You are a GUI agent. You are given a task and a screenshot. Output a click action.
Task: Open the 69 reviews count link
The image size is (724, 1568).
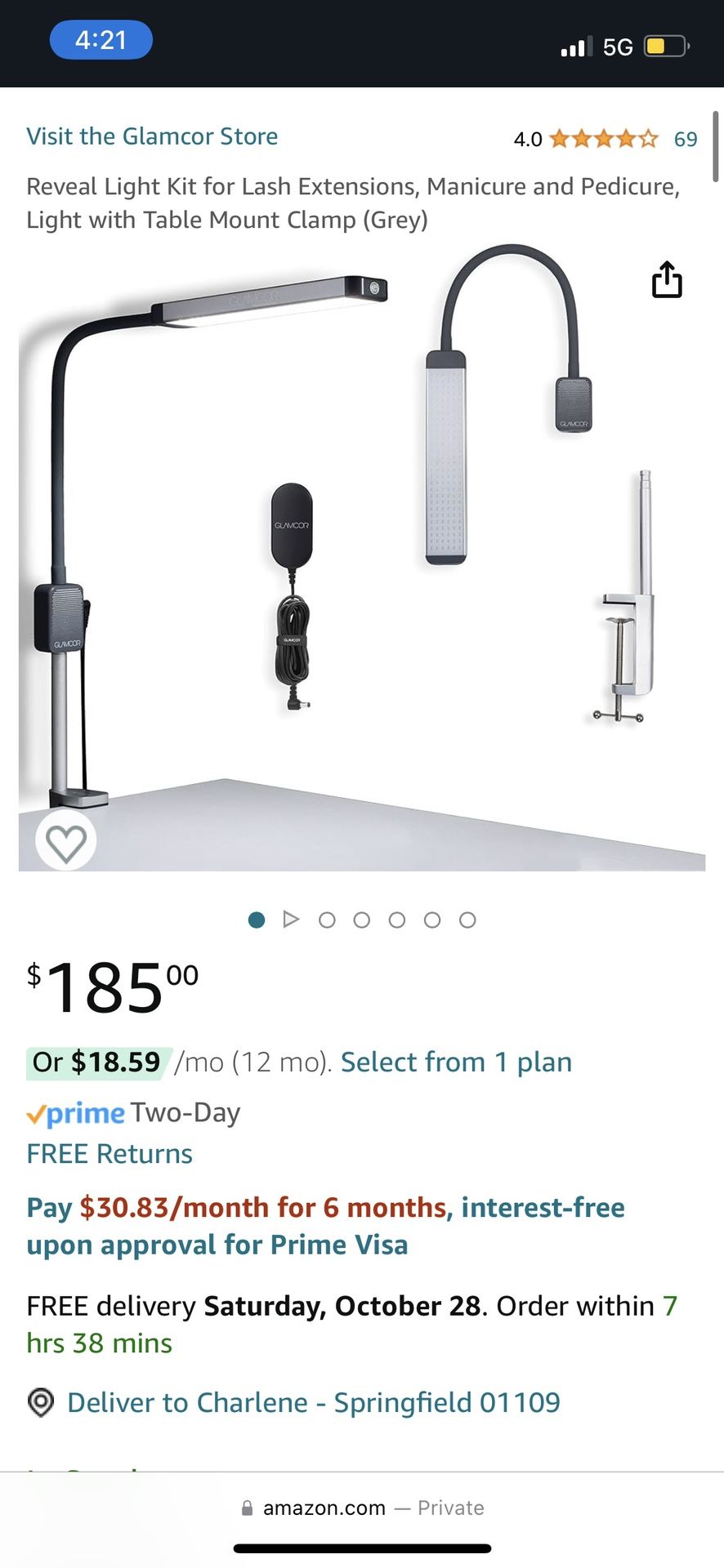point(686,140)
